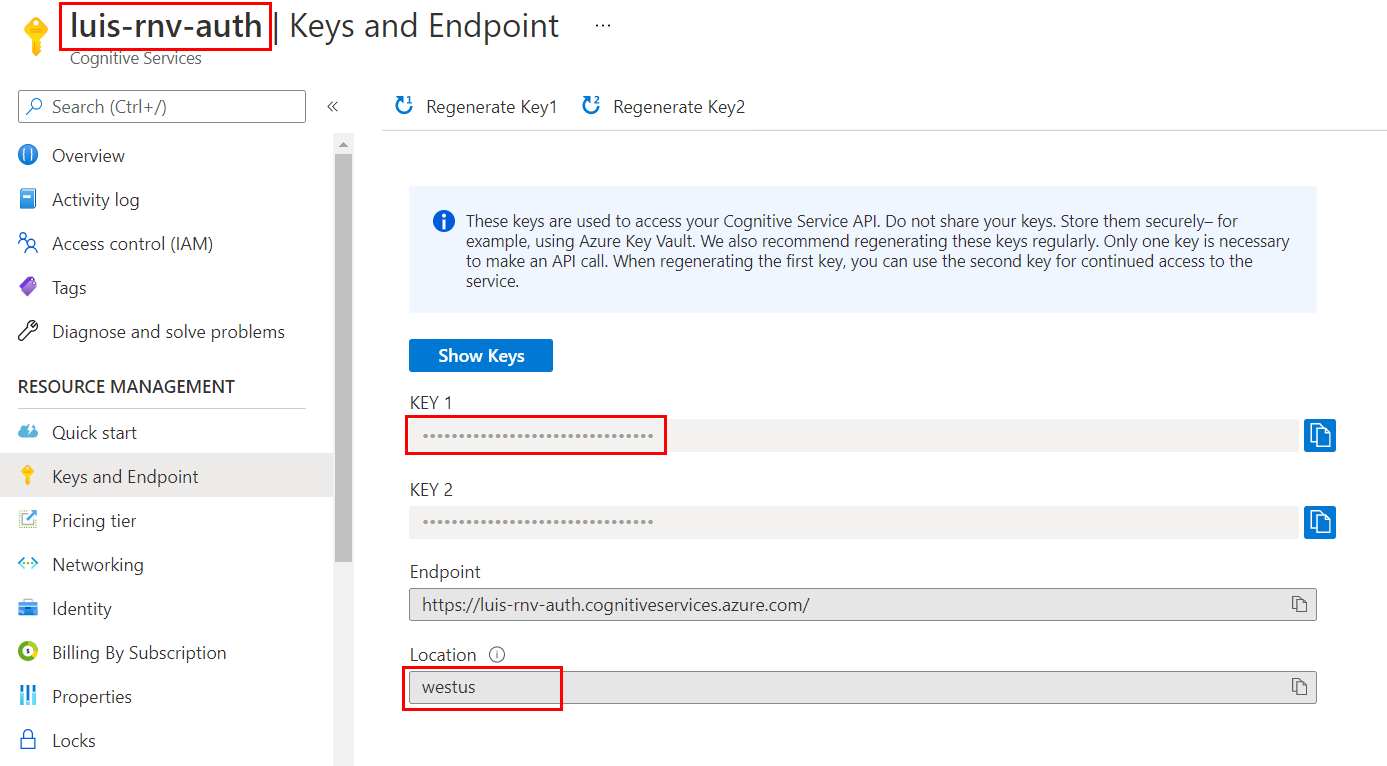Click the Locks padlock icon
The width and height of the screenshot is (1387, 766).
click(x=28, y=740)
